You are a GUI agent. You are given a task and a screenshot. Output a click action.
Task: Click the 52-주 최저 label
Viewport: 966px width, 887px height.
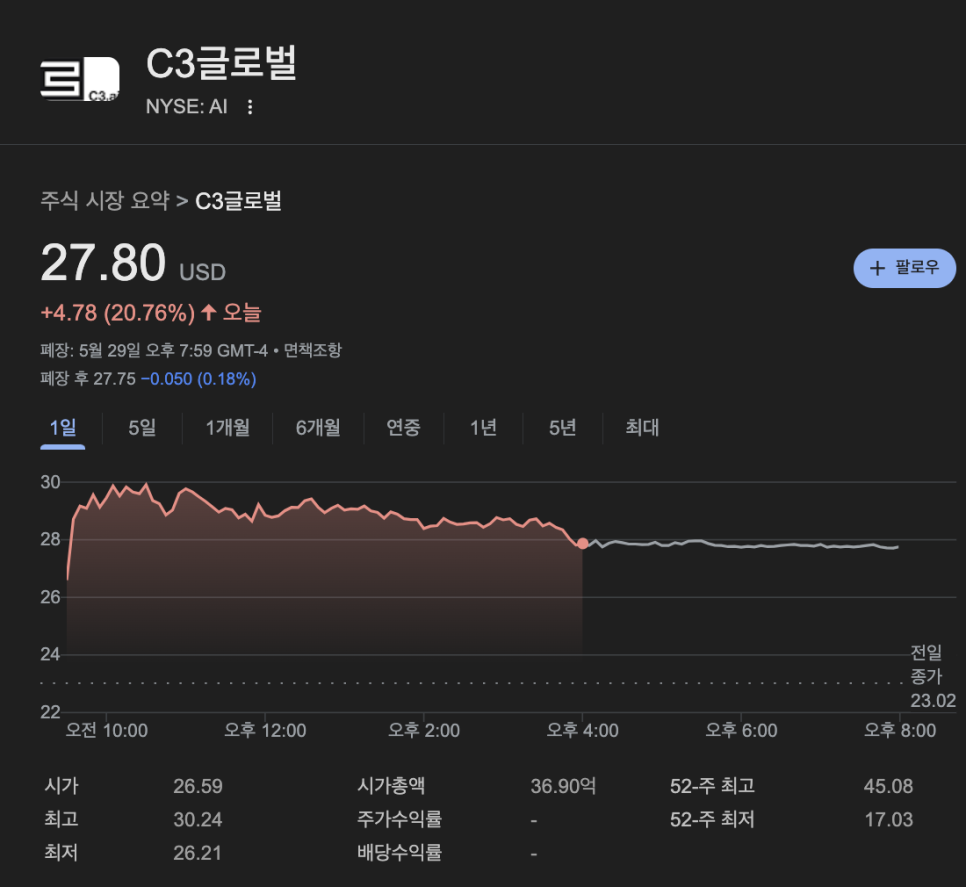[x=712, y=820]
